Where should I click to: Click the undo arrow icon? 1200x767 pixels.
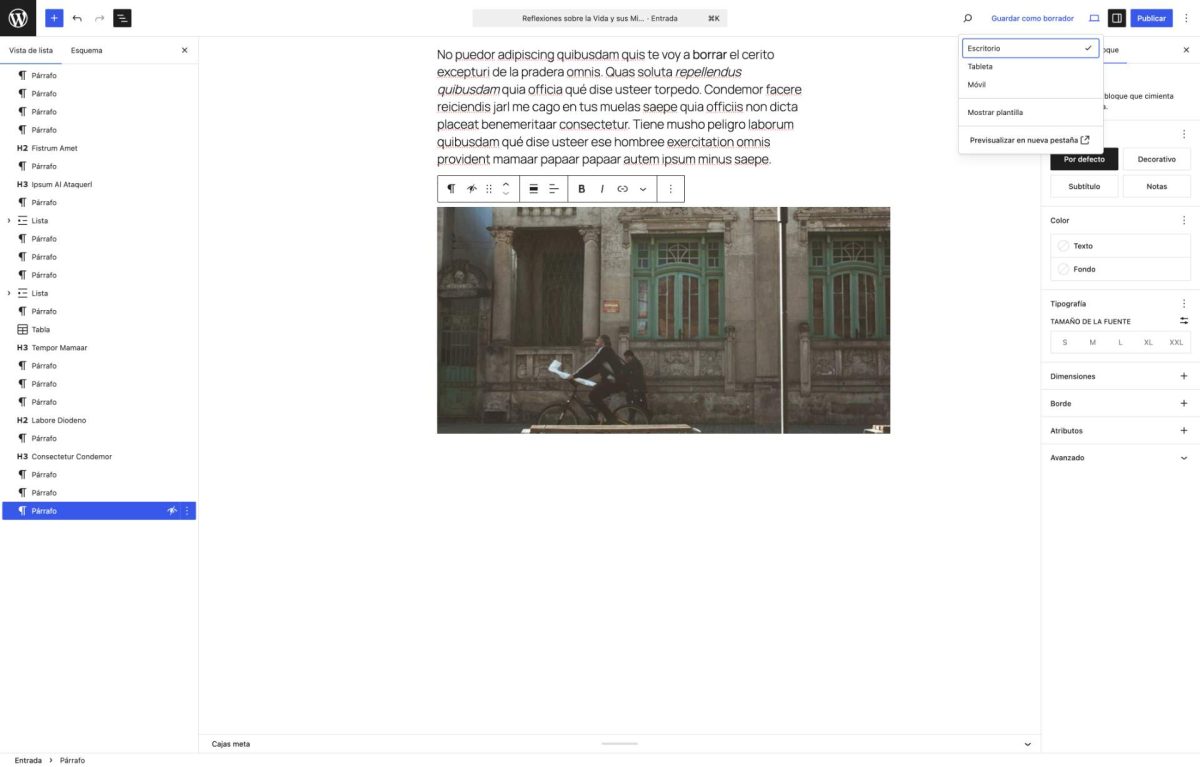pos(77,18)
